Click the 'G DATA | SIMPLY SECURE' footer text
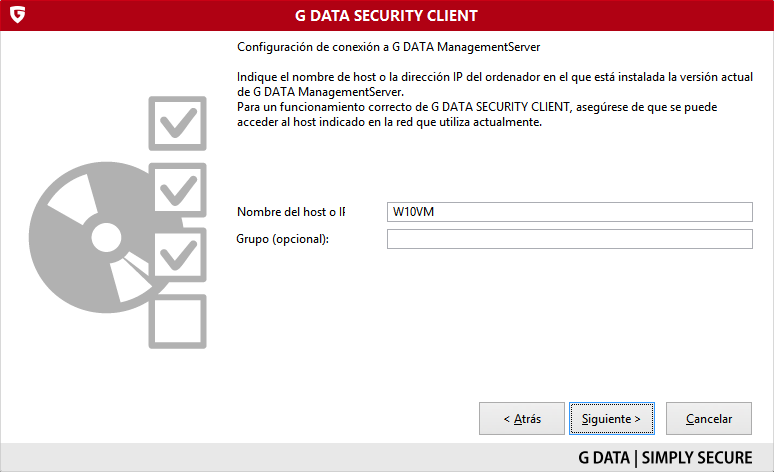Viewport: 774px width, 472px height. tap(665, 458)
